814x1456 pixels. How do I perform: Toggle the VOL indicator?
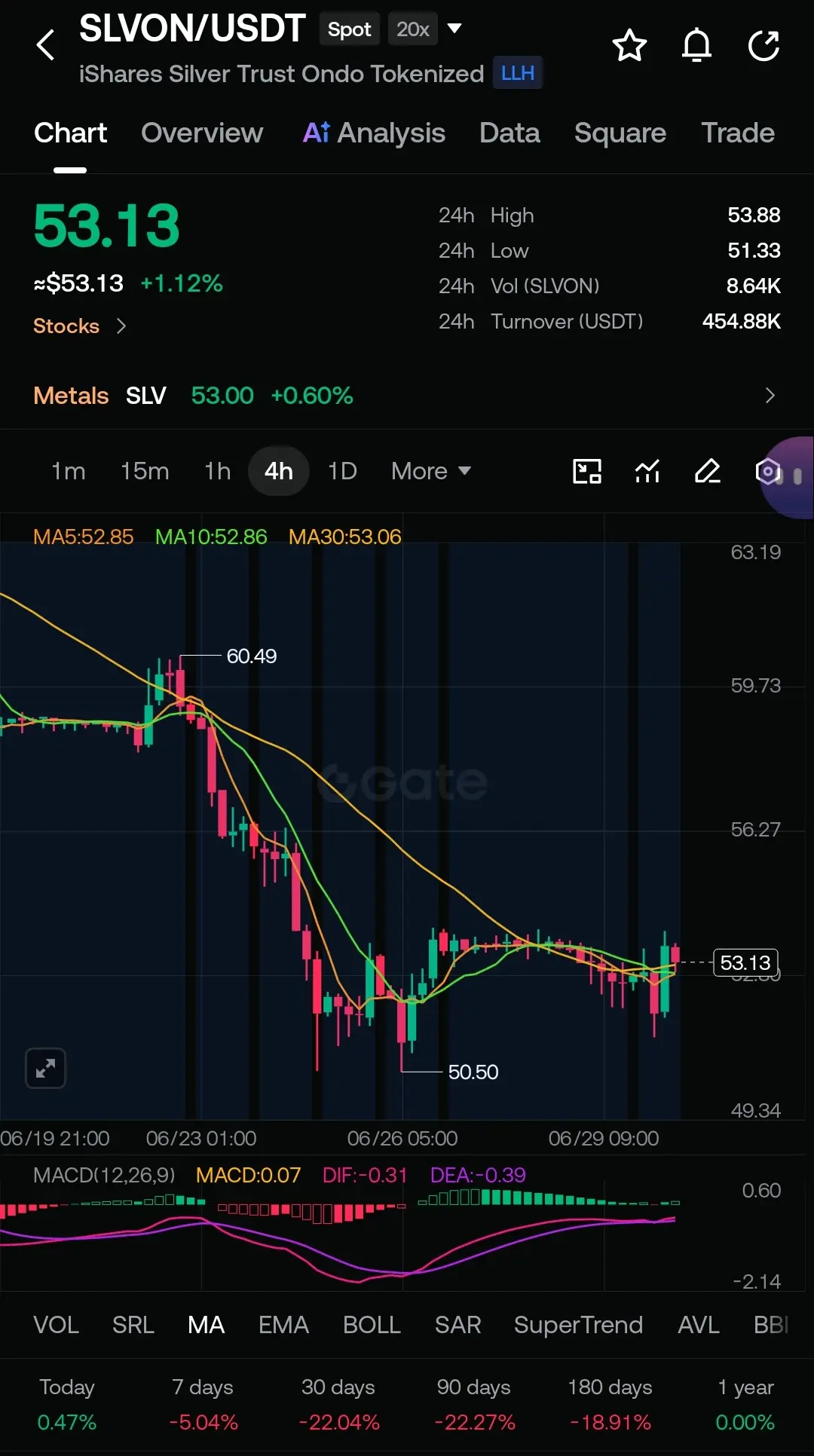pyautogui.click(x=56, y=1325)
